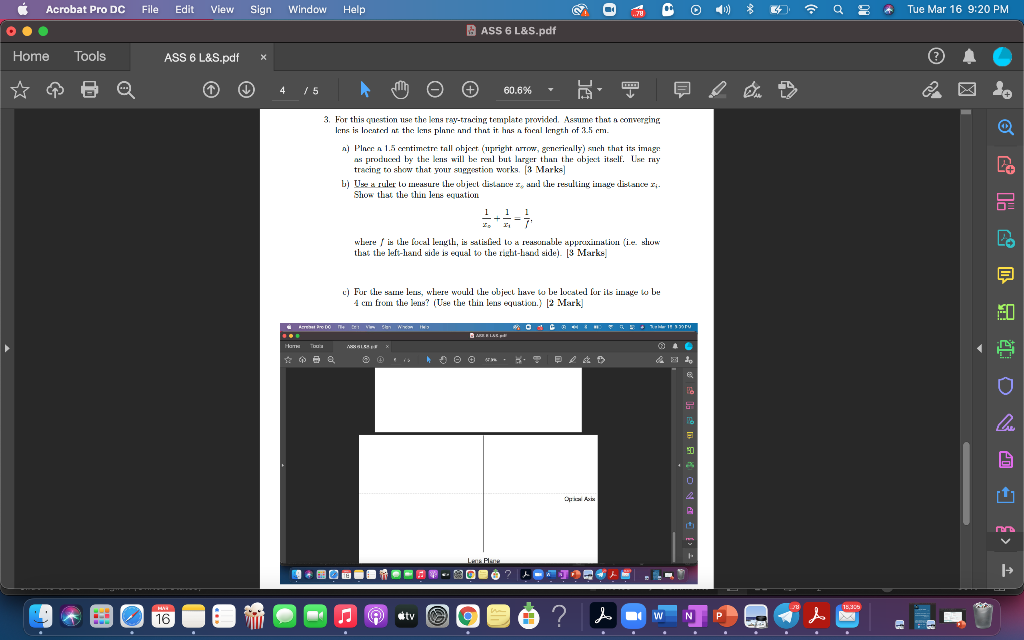Open the Share via email icon

pos(965,90)
